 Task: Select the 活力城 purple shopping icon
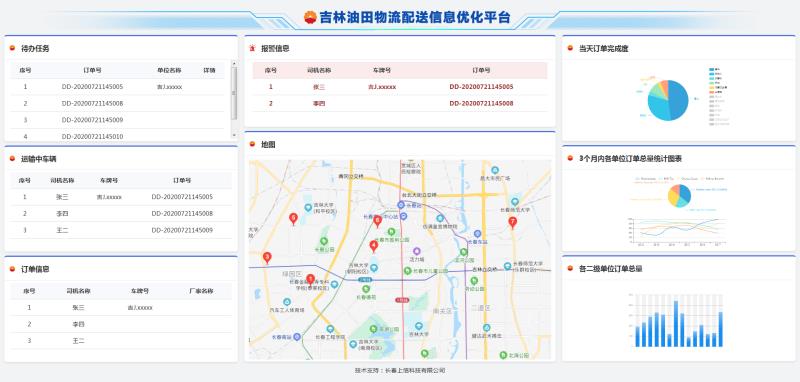point(417,251)
